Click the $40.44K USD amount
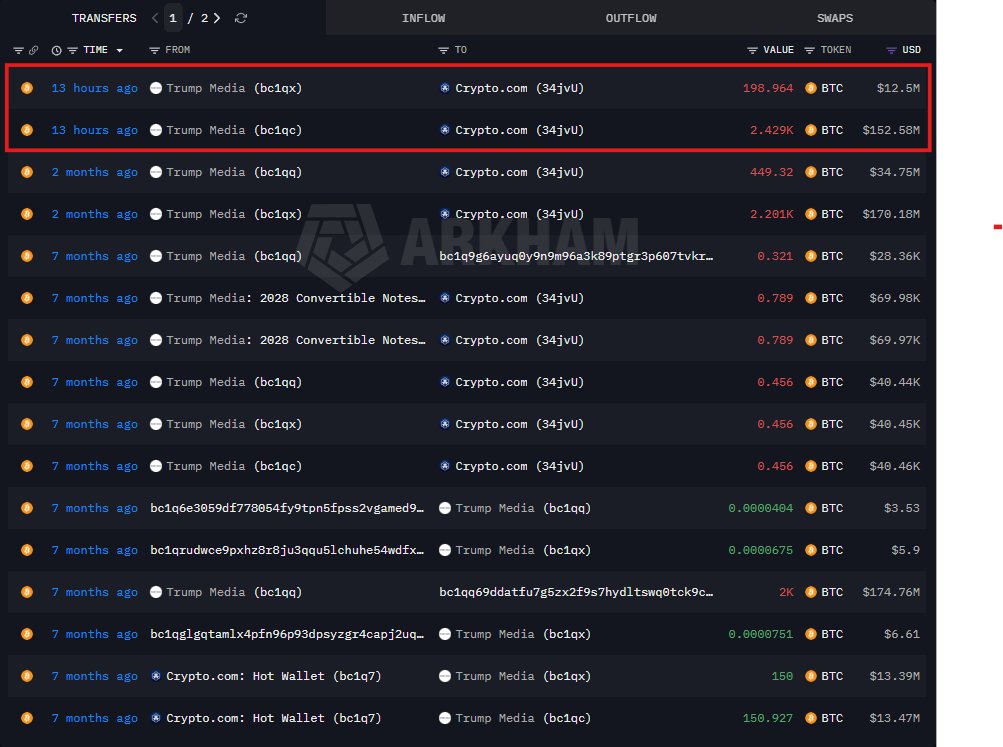The width and height of the screenshot is (1003, 747). coord(895,382)
